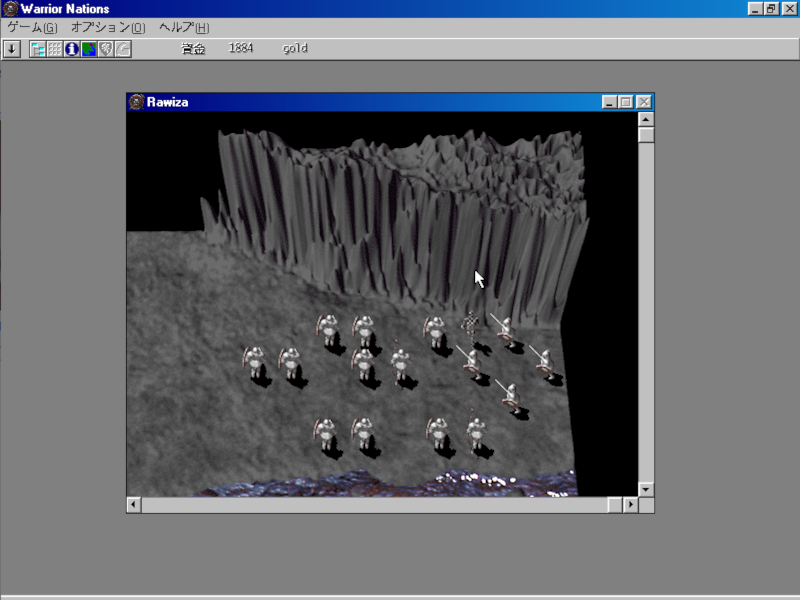Viewport: 800px width, 600px height.
Task: Select the checkered unit near the cliff
Action: coord(469,322)
